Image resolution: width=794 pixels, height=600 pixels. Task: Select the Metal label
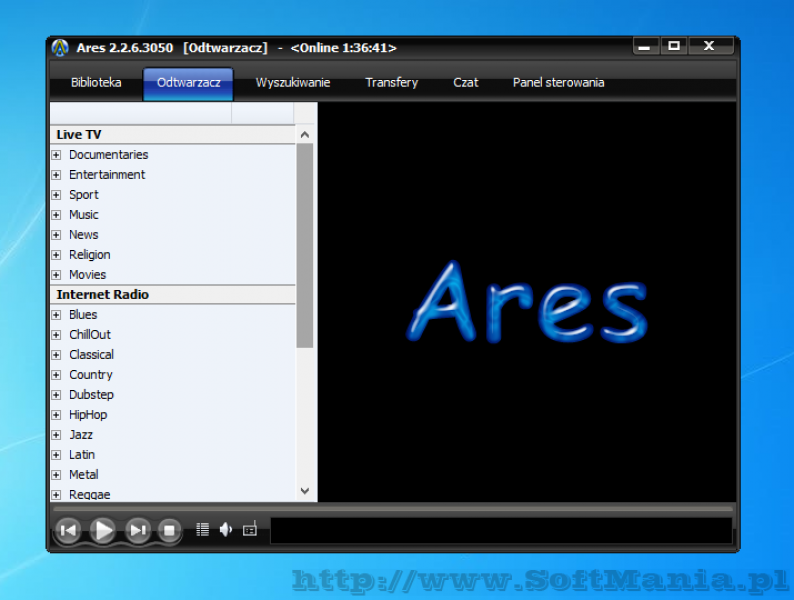click(84, 475)
